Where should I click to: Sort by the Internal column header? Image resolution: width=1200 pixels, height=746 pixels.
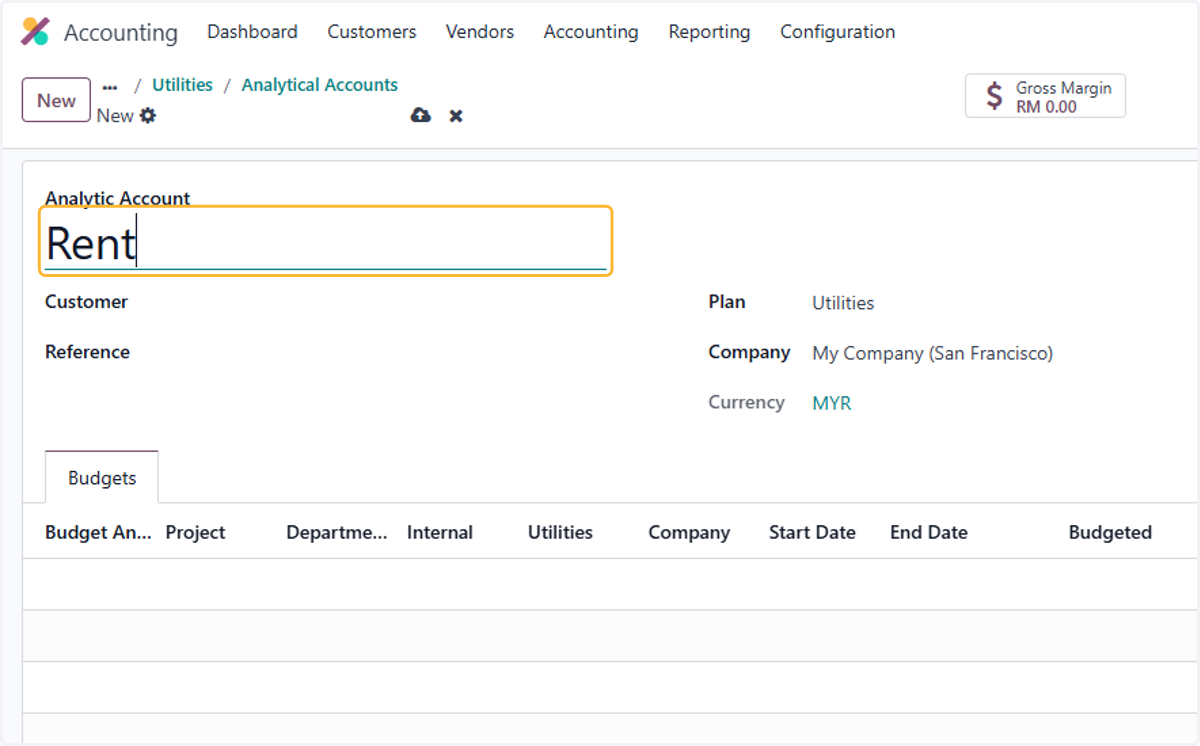pyautogui.click(x=440, y=532)
